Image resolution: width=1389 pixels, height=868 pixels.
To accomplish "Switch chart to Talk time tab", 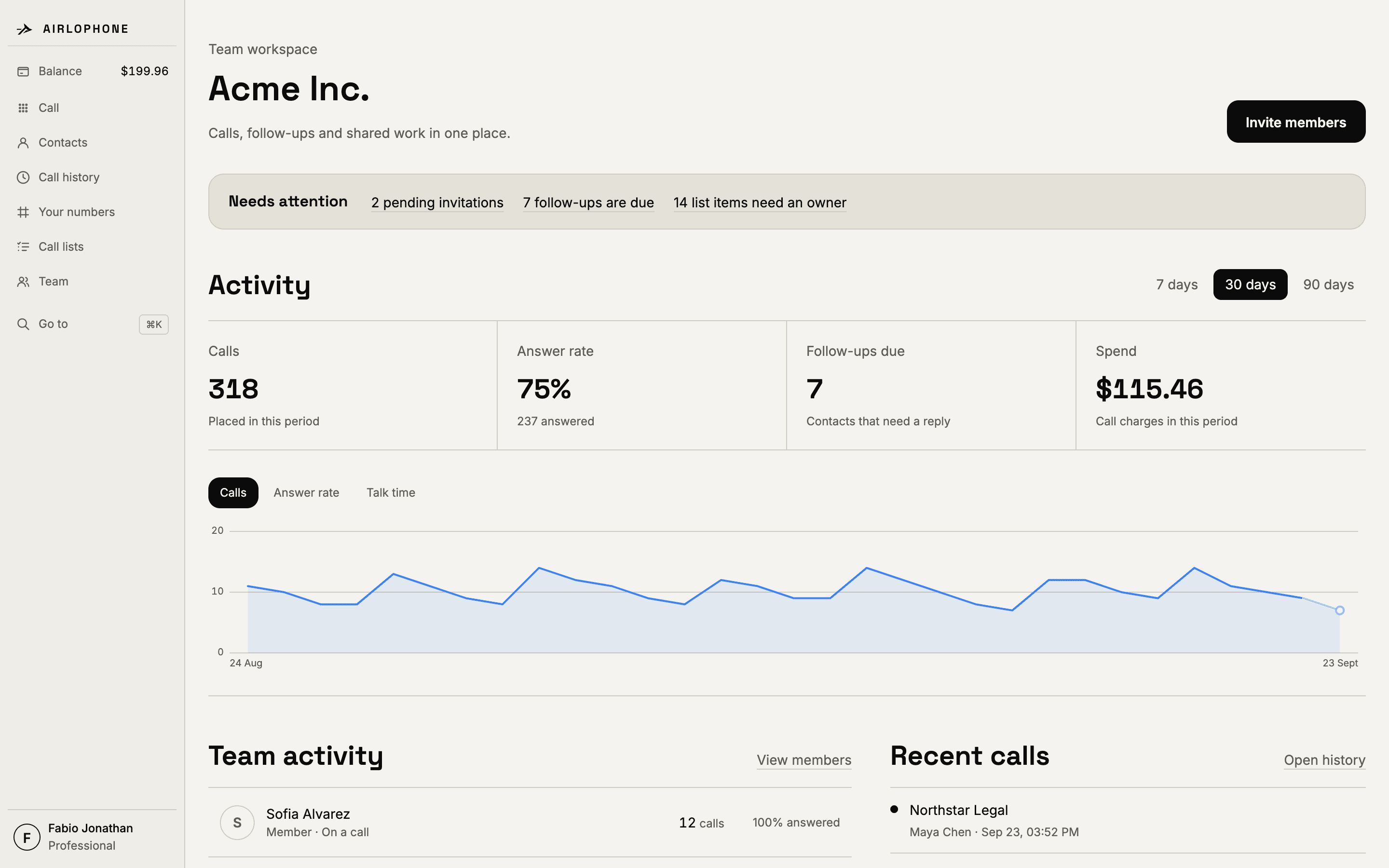I will pos(391,492).
